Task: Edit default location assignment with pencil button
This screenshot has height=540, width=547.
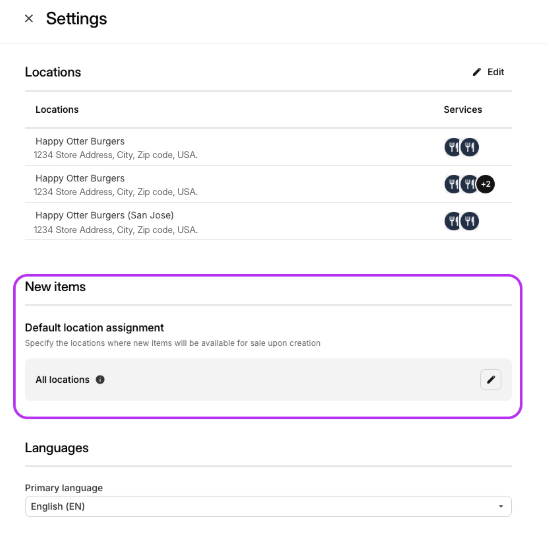Action: [490, 380]
